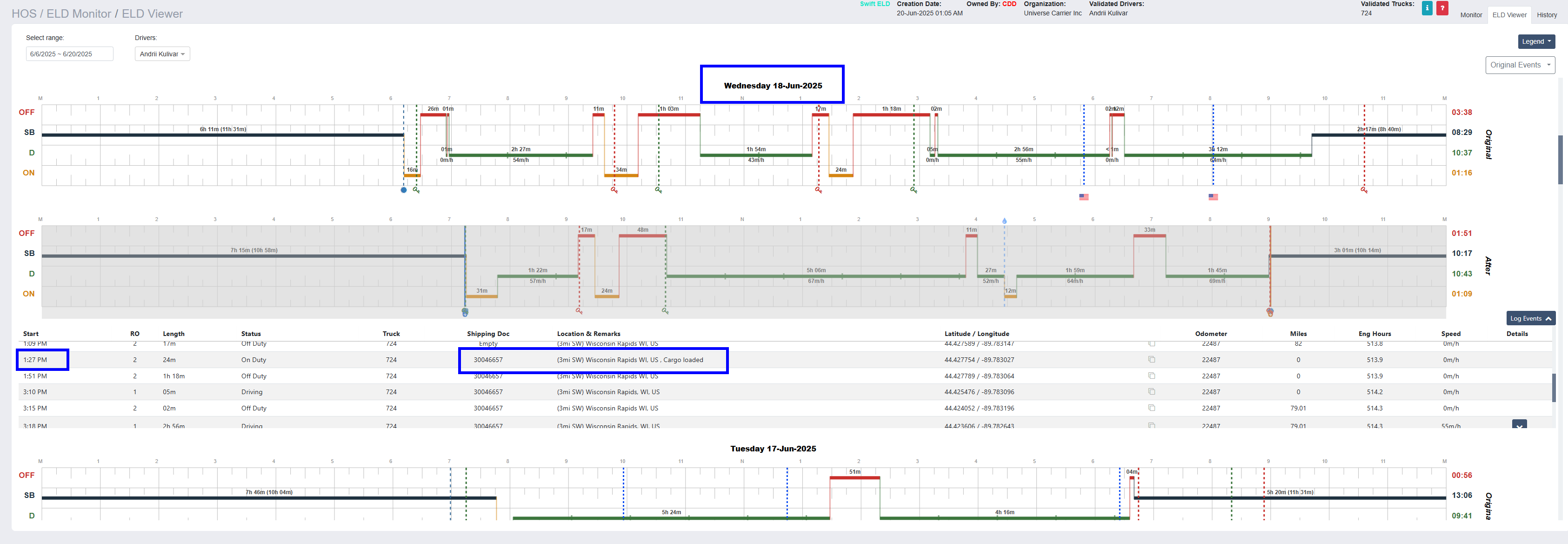The width and height of the screenshot is (1568, 544).
Task: Click the Latitude / Longitude column header
Action: pos(976,334)
